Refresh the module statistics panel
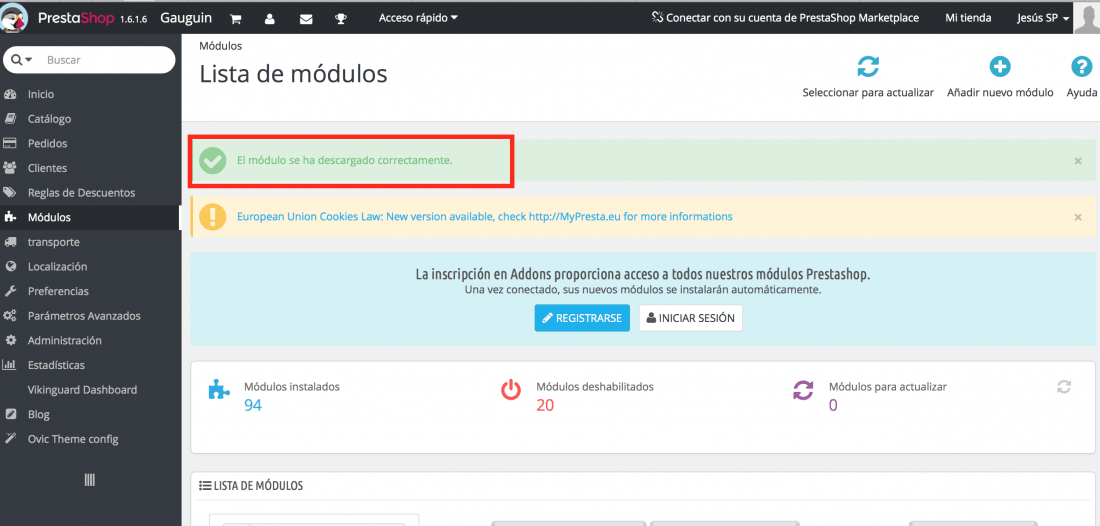The image size is (1100, 526). (1064, 386)
